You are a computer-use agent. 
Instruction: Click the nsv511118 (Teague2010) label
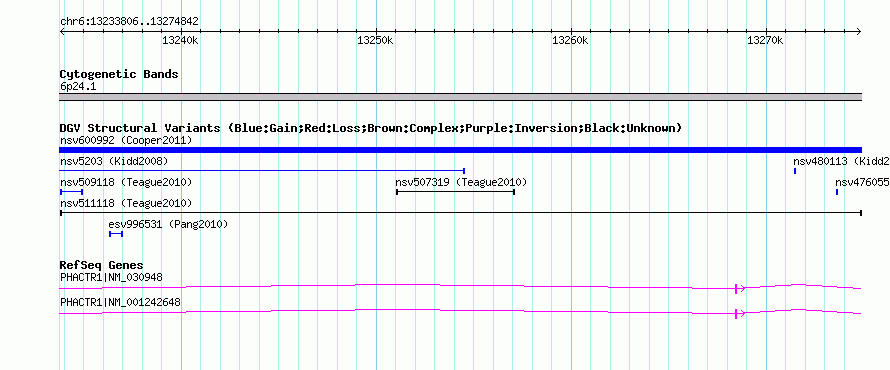(x=126, y=203)
